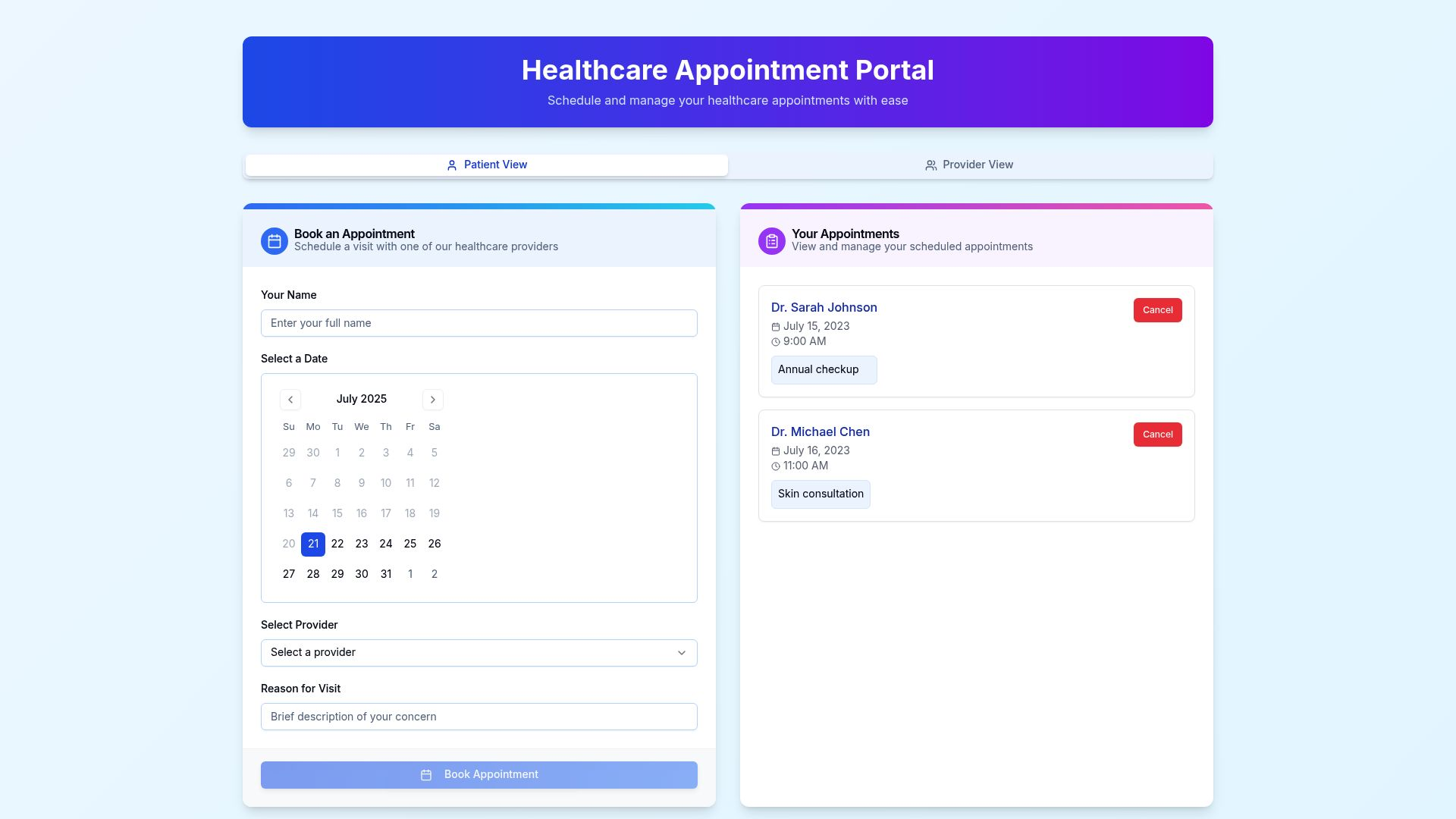Screen dimensions: 1456x819
Task: Click the clipboard icon beside Your Appointments
Action: [x=770, y=240]
